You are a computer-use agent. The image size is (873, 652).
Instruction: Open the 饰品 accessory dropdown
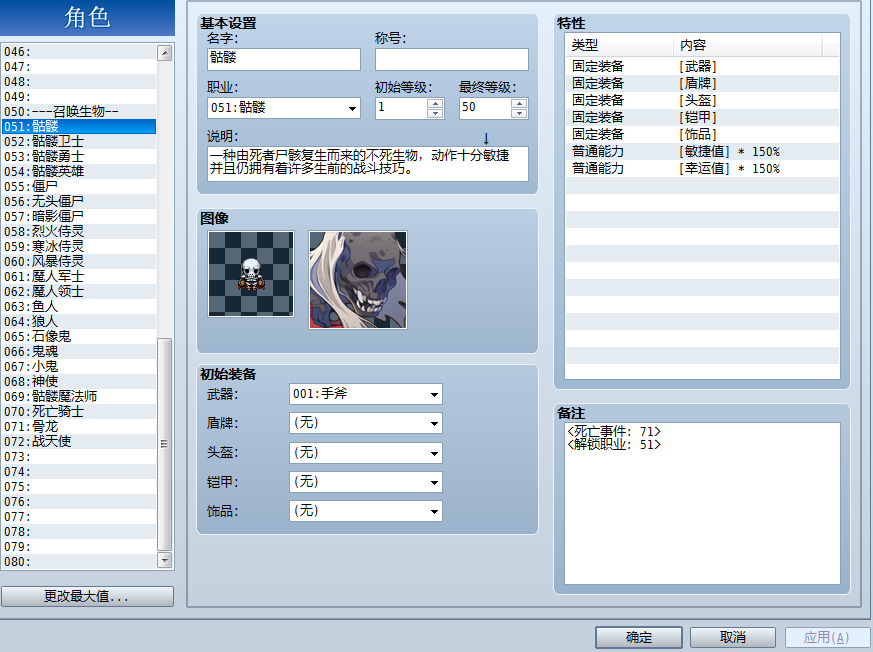point(366,511)
